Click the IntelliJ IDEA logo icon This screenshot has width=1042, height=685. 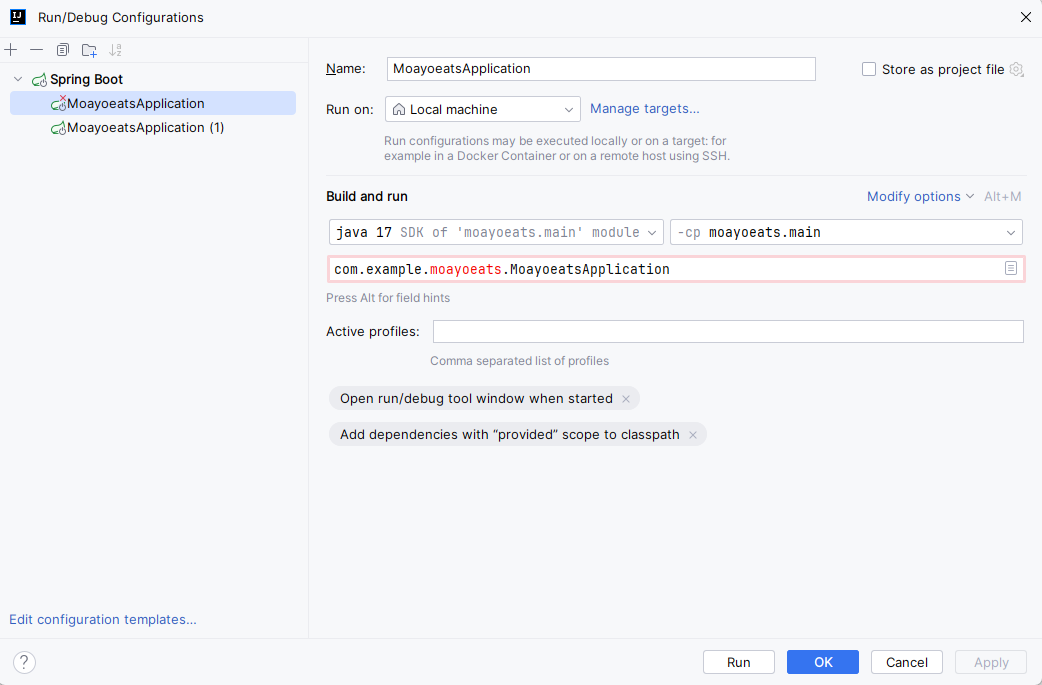(x=18, y=17)
